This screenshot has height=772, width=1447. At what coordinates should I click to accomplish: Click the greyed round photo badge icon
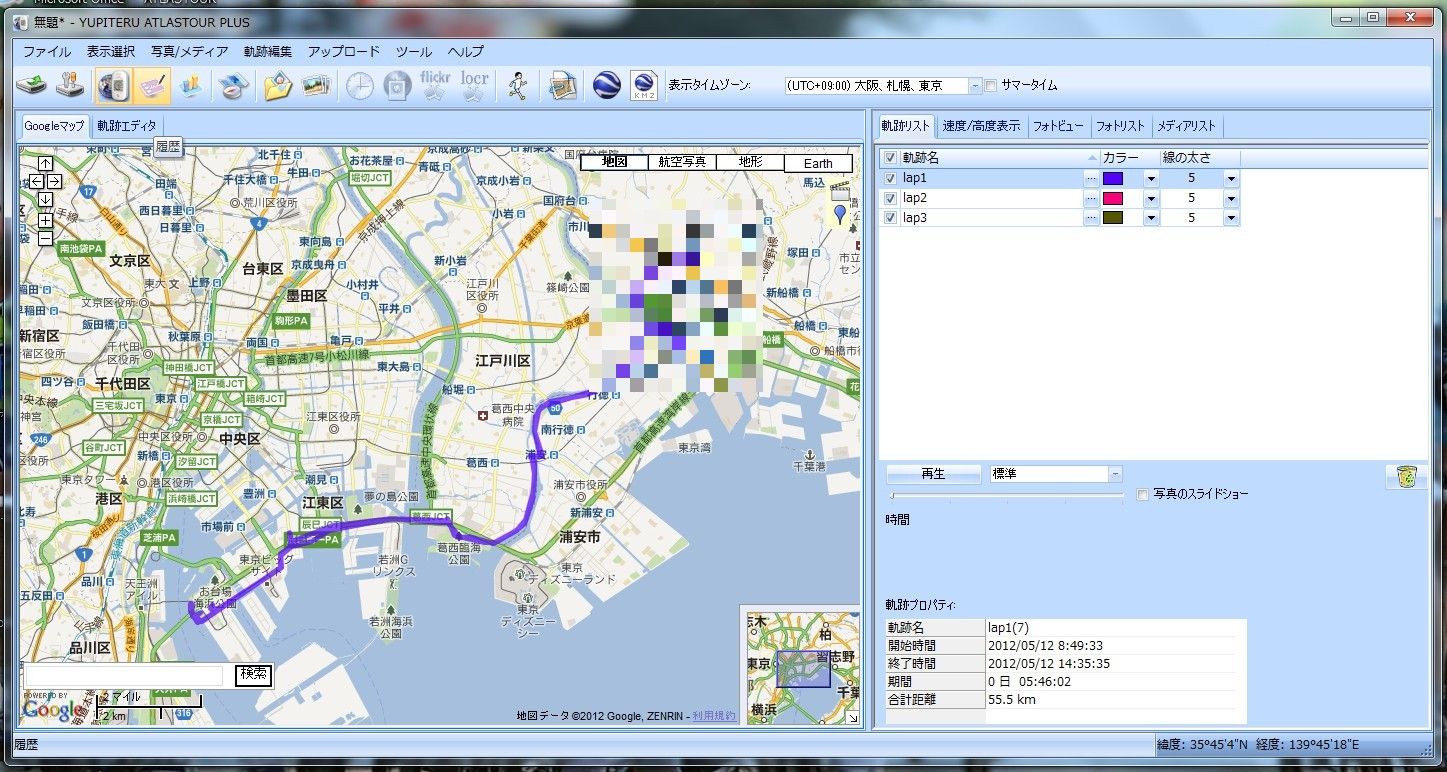pos(398,86)
